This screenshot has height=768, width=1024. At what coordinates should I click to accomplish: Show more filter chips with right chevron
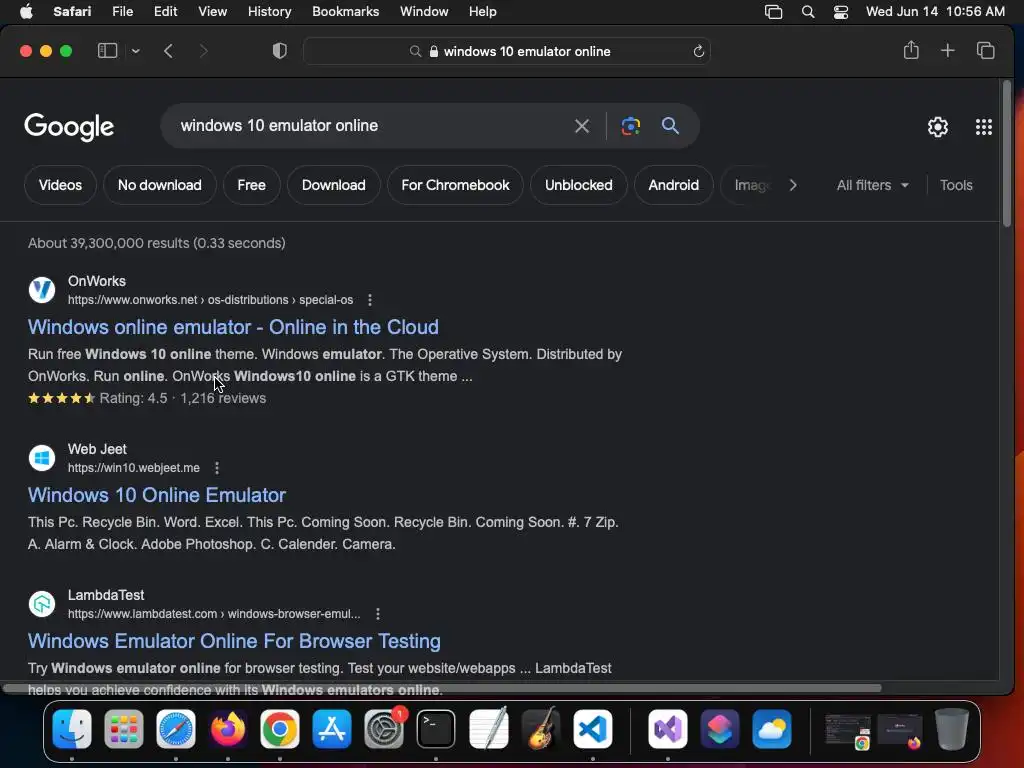pyautogui.click(x=793, y=185)
